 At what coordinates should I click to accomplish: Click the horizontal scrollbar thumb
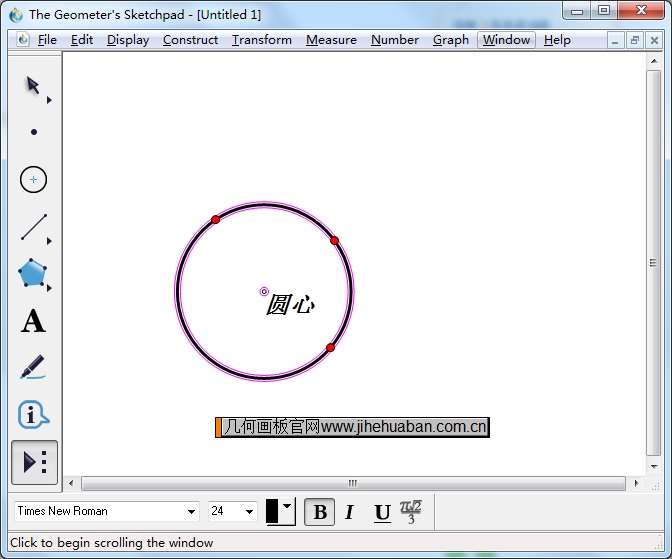point(353,484)
